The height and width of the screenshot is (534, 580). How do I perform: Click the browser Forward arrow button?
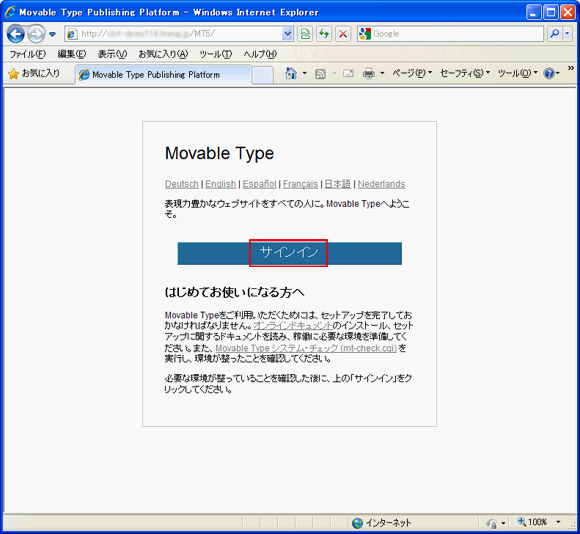(x=36, y=34)
